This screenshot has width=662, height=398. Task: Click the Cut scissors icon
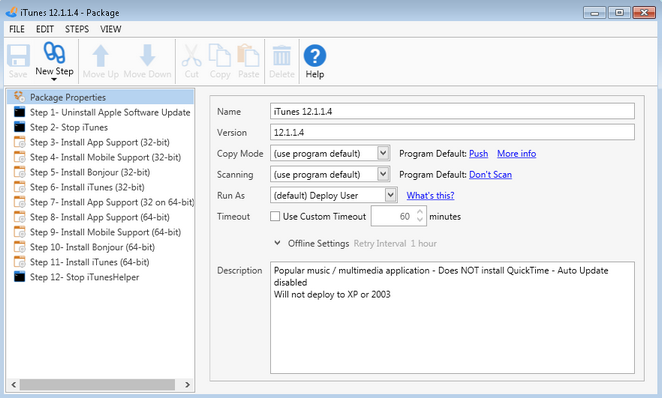pyautogui.click(x=191, y=56)
